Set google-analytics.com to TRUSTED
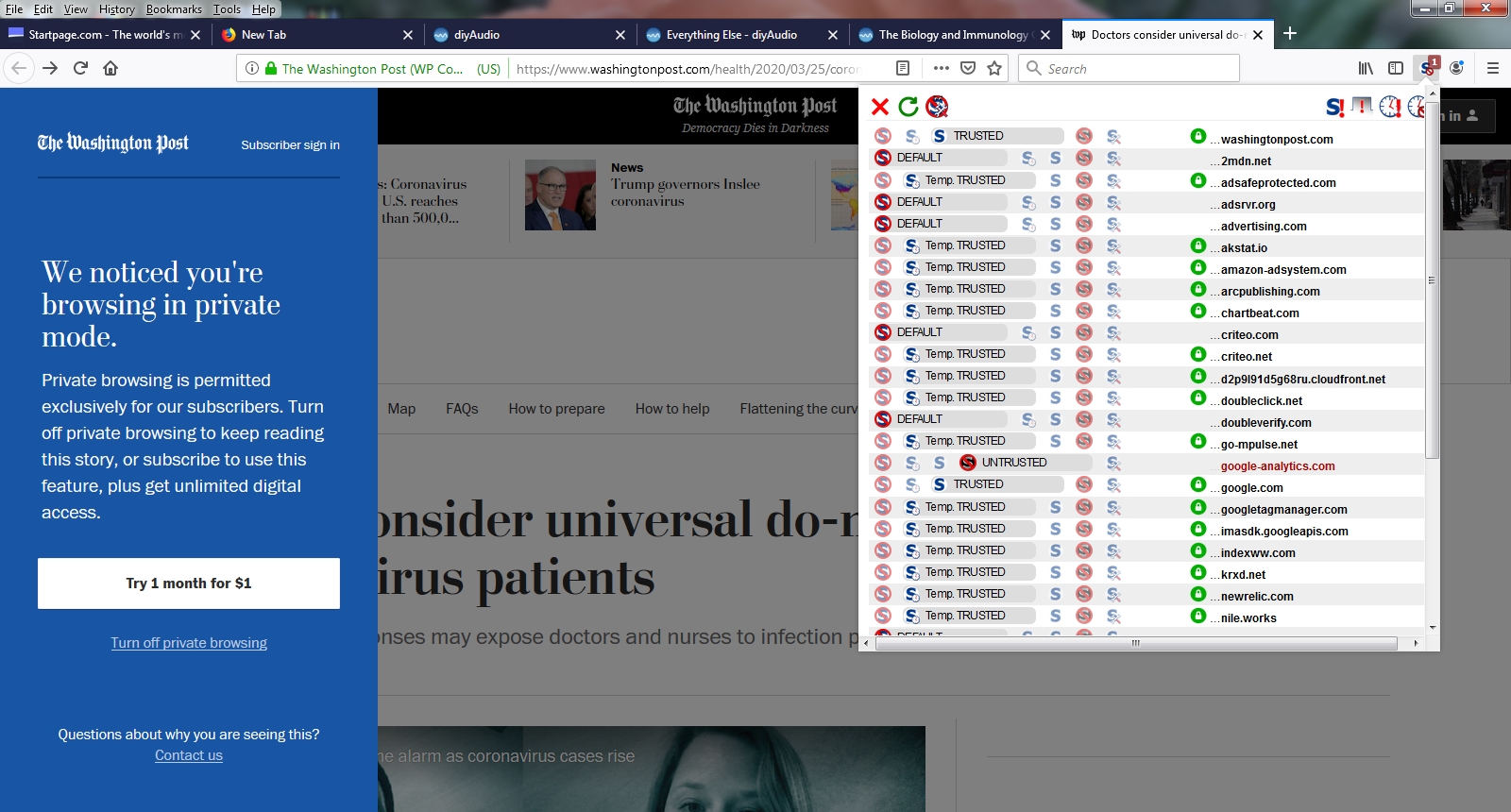Image resolution: width=1511 pixels, height=812 pixels. pos(939,463)
